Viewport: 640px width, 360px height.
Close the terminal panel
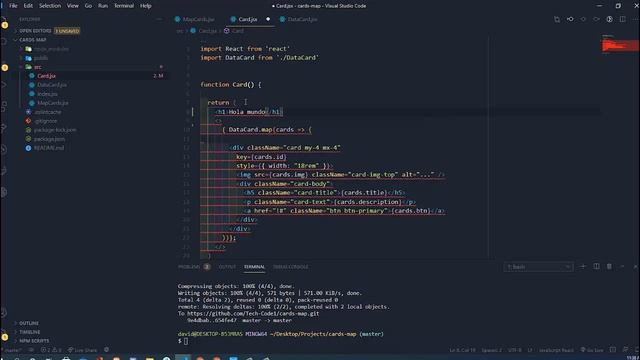[x=636, y=267]
